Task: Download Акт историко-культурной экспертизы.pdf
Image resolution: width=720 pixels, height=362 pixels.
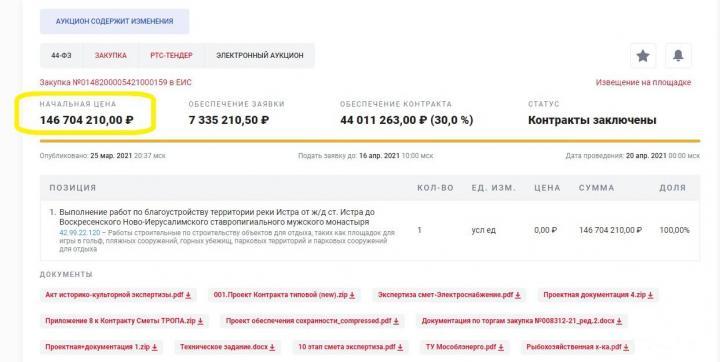Action: 118,295
